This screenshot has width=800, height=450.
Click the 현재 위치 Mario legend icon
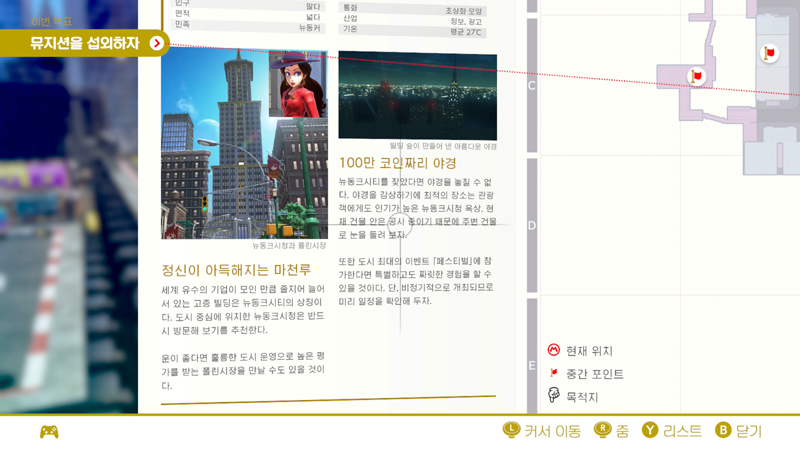tap(554, 350)
